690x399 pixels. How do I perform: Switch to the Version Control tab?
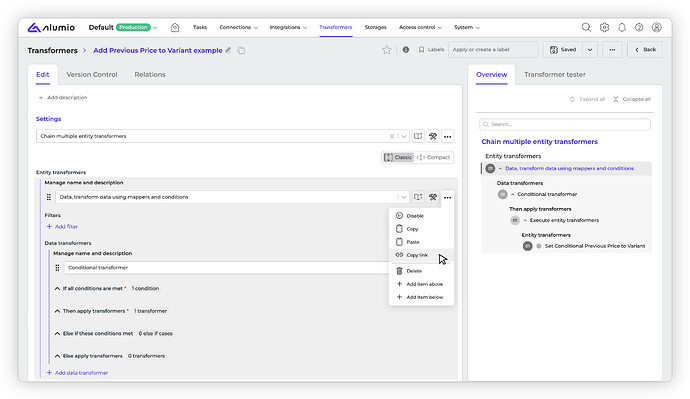[x=92, y=74]
